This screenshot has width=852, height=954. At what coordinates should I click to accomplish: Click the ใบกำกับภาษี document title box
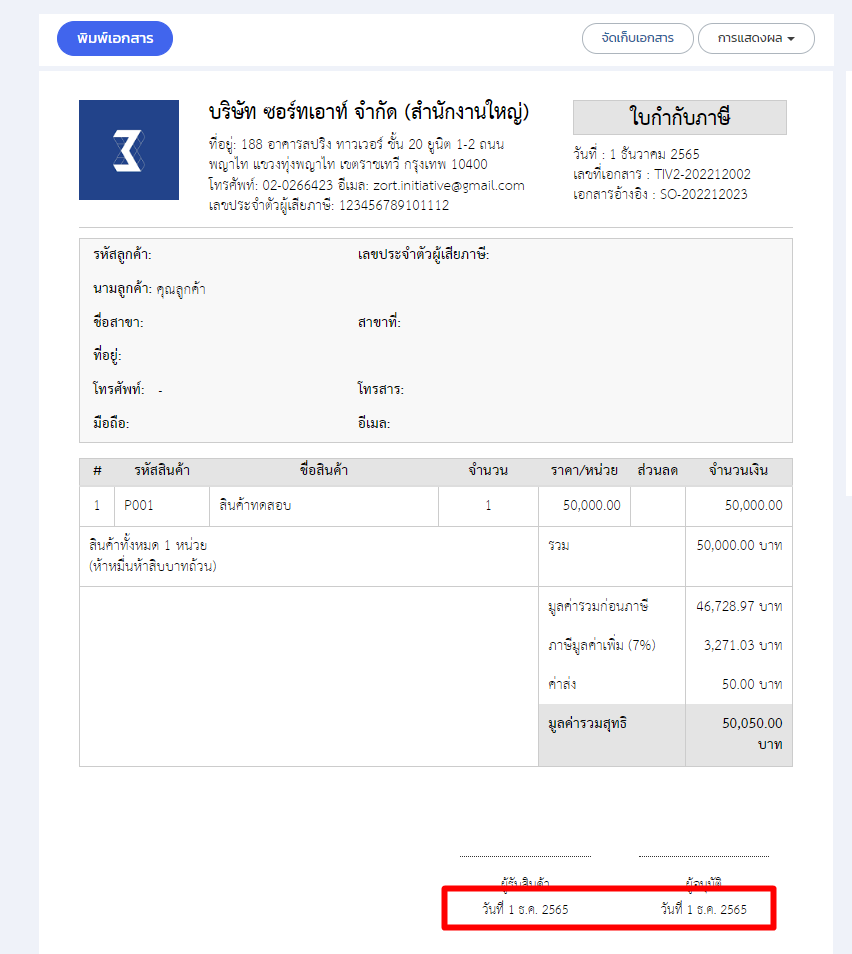[680, 117]
